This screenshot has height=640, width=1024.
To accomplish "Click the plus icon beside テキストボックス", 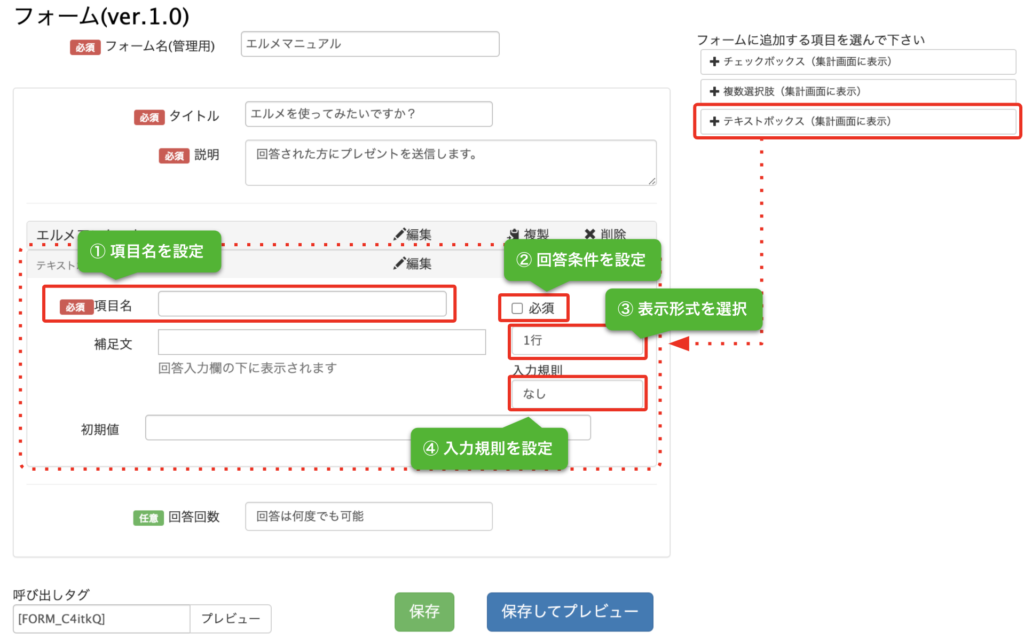I will point(714,121).
